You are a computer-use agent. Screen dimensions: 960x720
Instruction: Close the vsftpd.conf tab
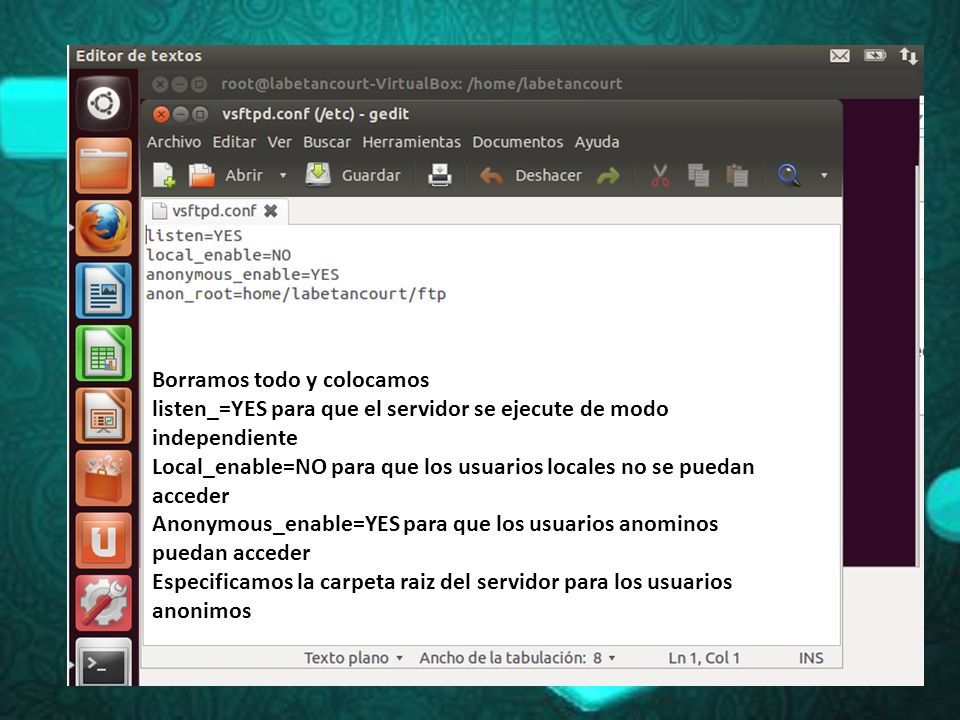pyautogui.click(x=271, y=211)
